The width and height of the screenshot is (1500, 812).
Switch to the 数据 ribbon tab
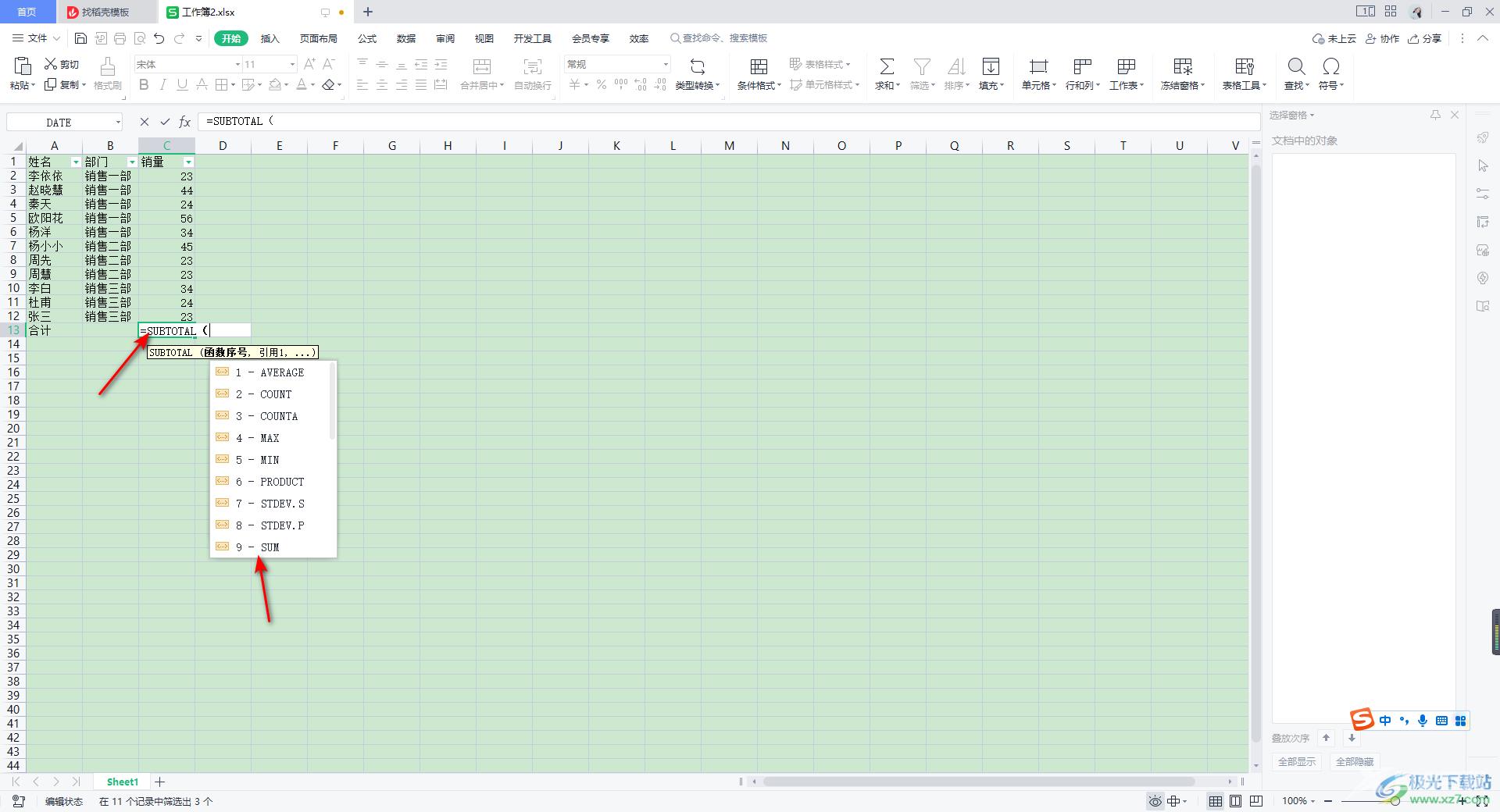[x=406, y=38]
